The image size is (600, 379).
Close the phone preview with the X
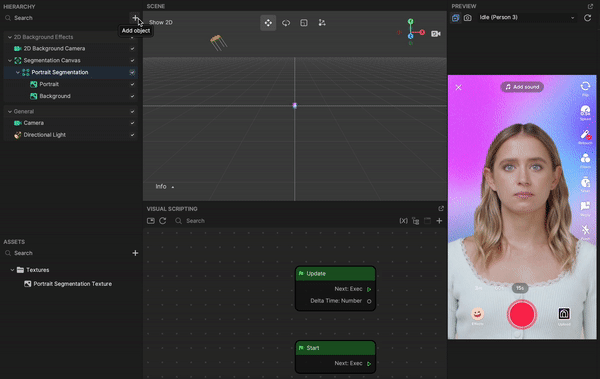tap(458, 88)
